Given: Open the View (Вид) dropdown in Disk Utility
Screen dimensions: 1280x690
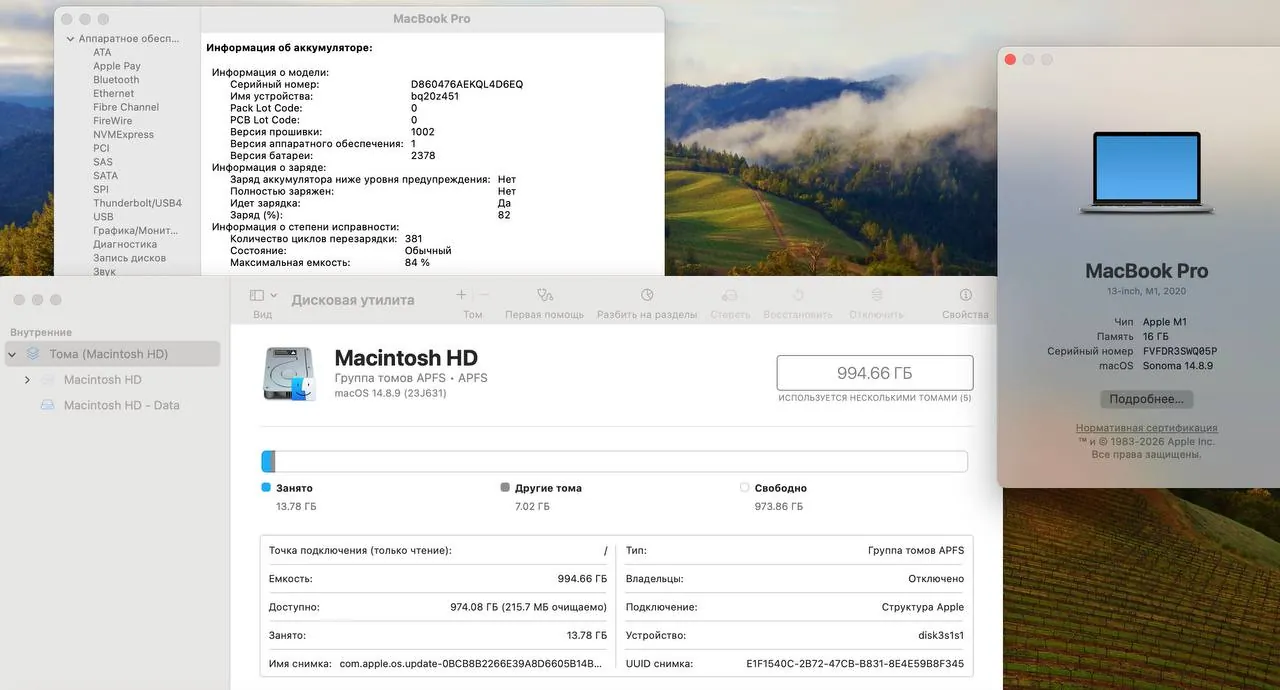Looking at the screenshot, I should [262, 296].
